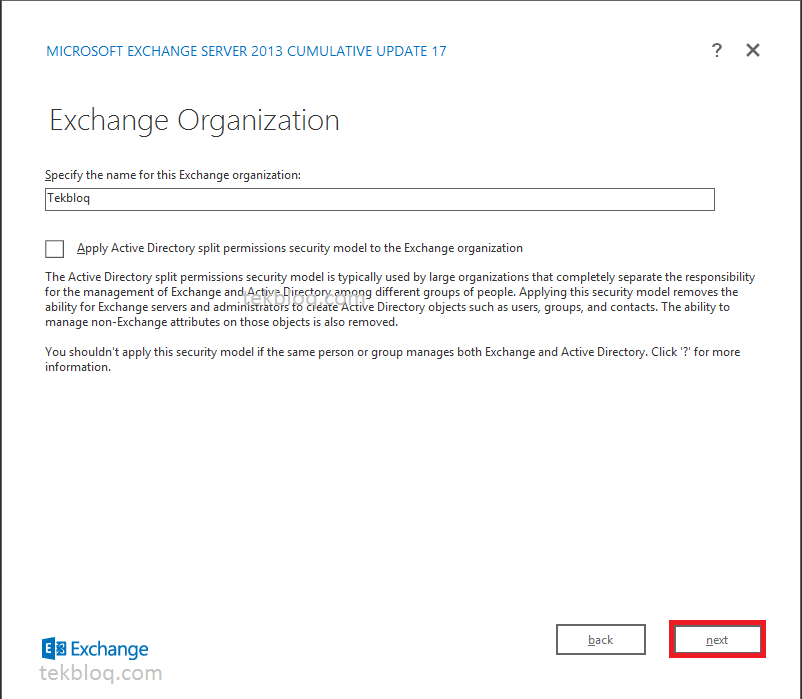Image resolution: width=802 pixels, height=699 pixels.
Task: Continue setup with the next button
Action: [717, 639]
